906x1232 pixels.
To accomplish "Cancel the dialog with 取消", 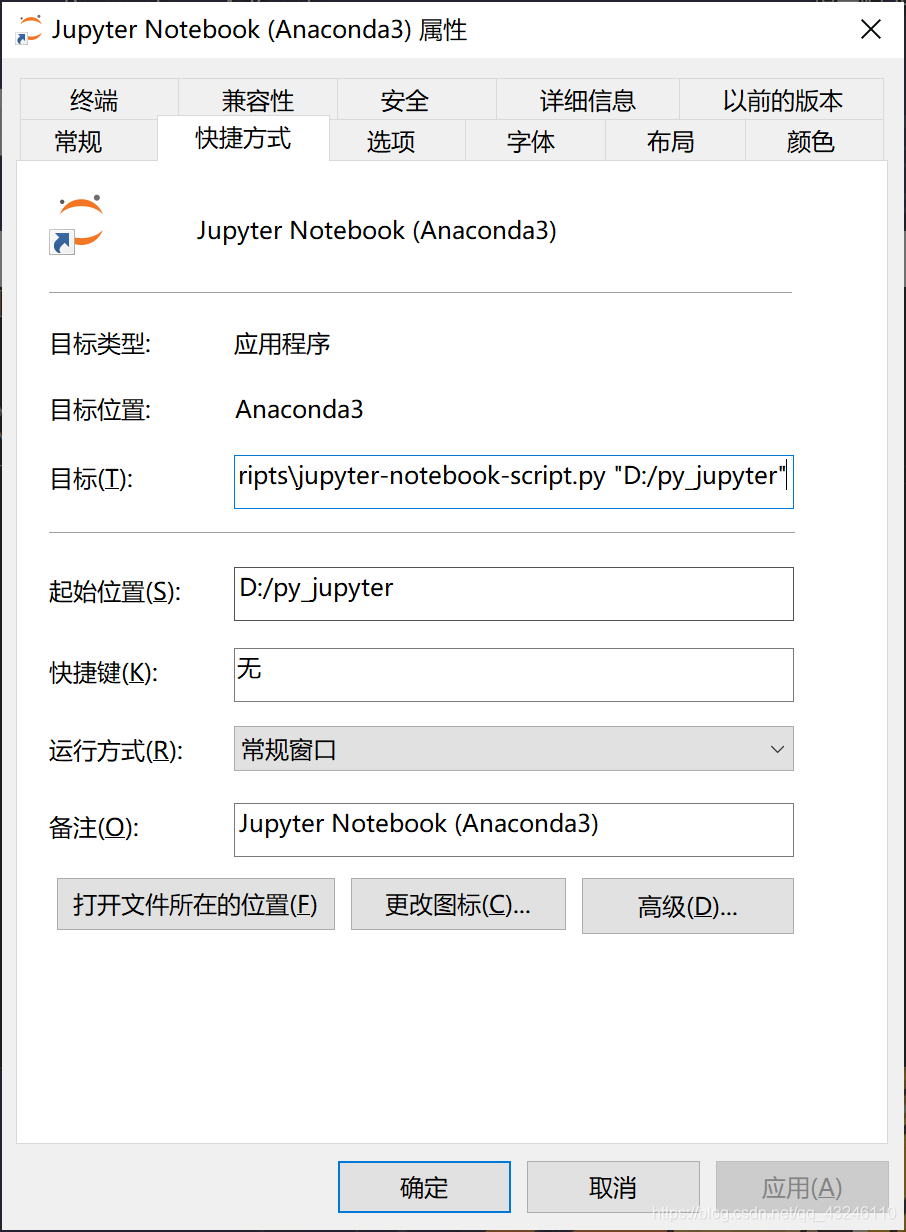I will [613, 1187].
